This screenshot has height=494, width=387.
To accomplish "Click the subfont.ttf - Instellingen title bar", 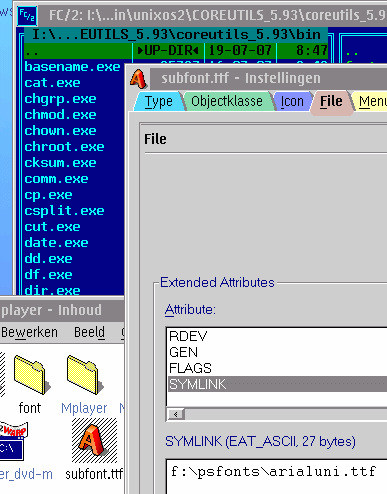I will [268, 78].
